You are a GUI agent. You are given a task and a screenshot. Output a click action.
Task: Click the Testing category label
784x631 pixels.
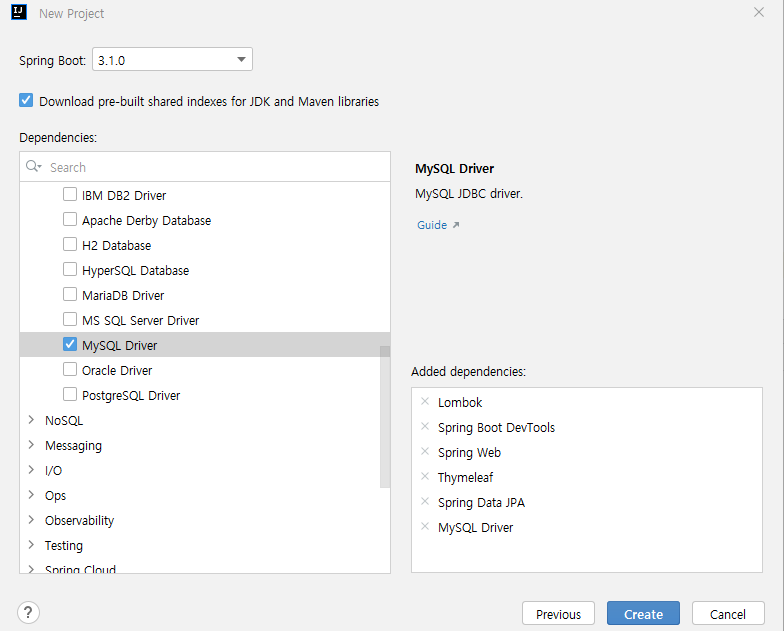(x=64, y=546)
